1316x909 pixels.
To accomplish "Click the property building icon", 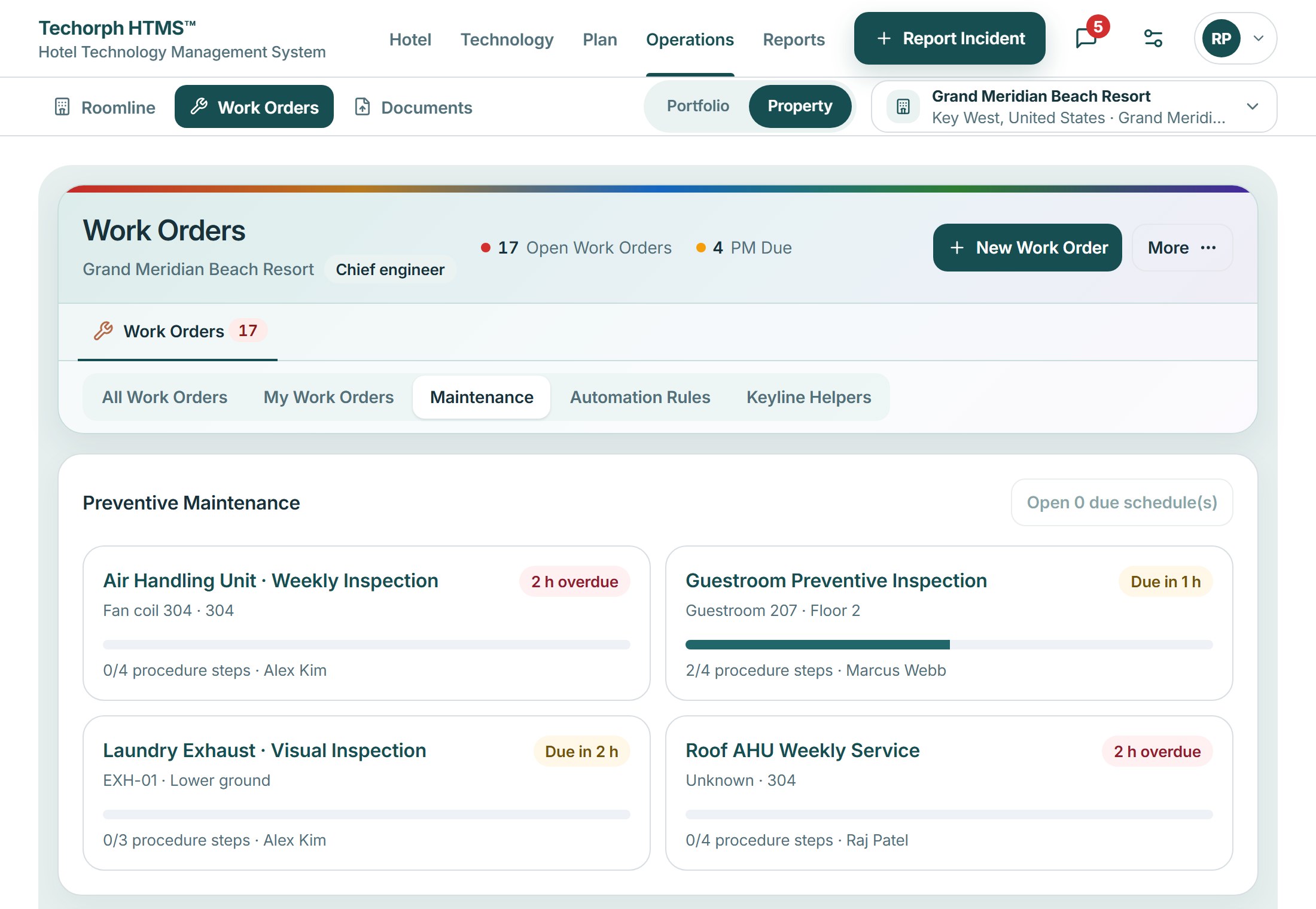I will (x=903, y=107).
